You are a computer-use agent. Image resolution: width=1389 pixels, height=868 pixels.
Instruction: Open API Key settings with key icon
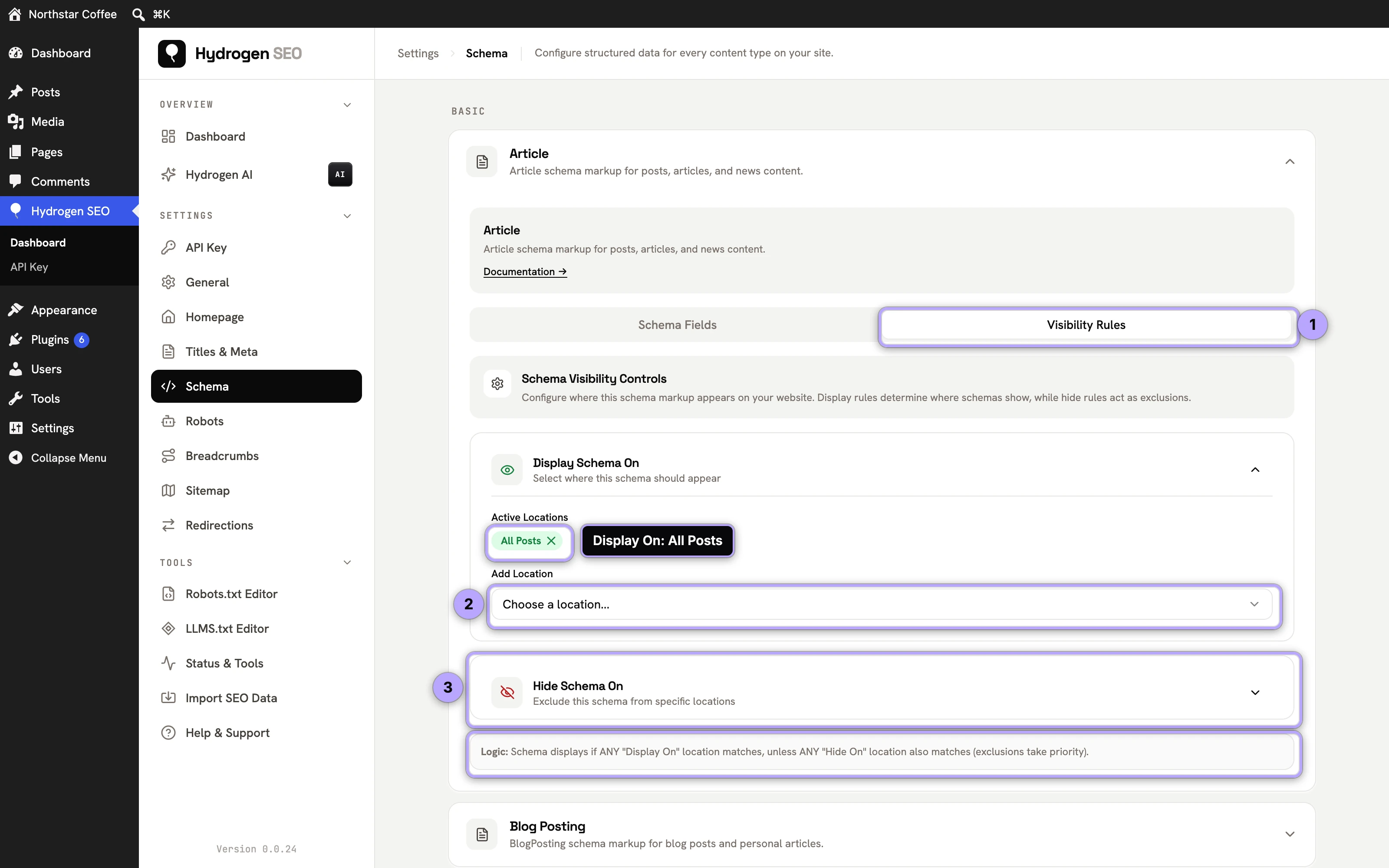coord(257,247)
